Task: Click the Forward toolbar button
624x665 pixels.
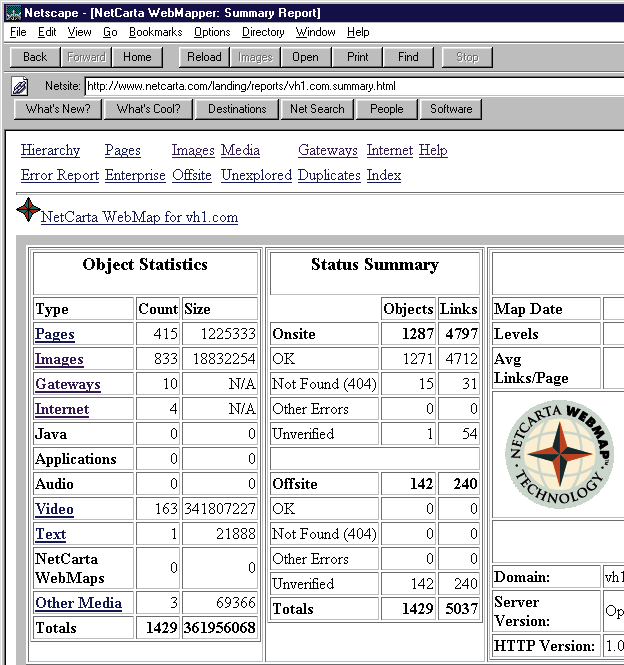Action: click(x=86, y=57)
